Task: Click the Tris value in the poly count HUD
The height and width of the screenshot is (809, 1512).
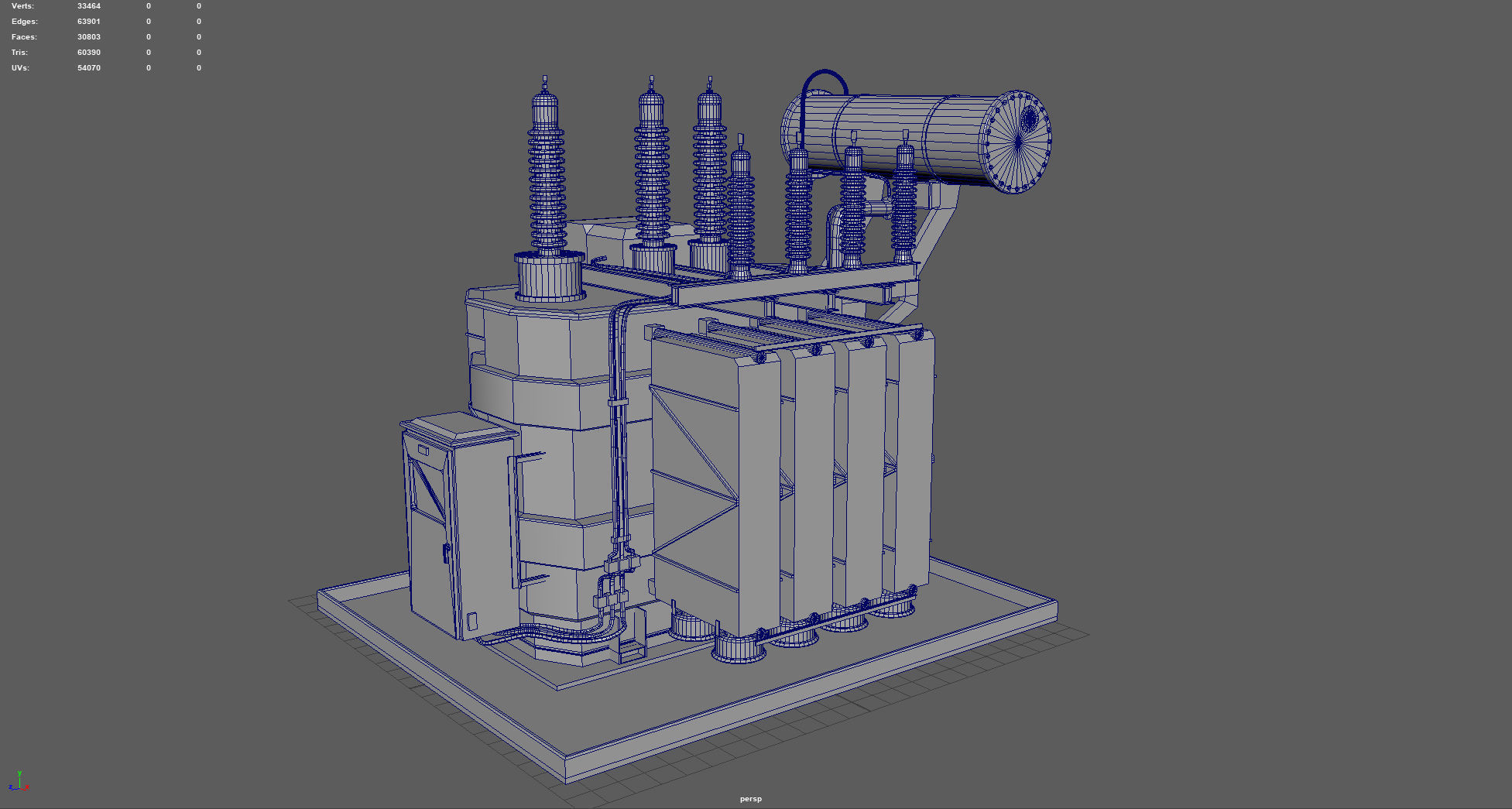Action: 88,52
